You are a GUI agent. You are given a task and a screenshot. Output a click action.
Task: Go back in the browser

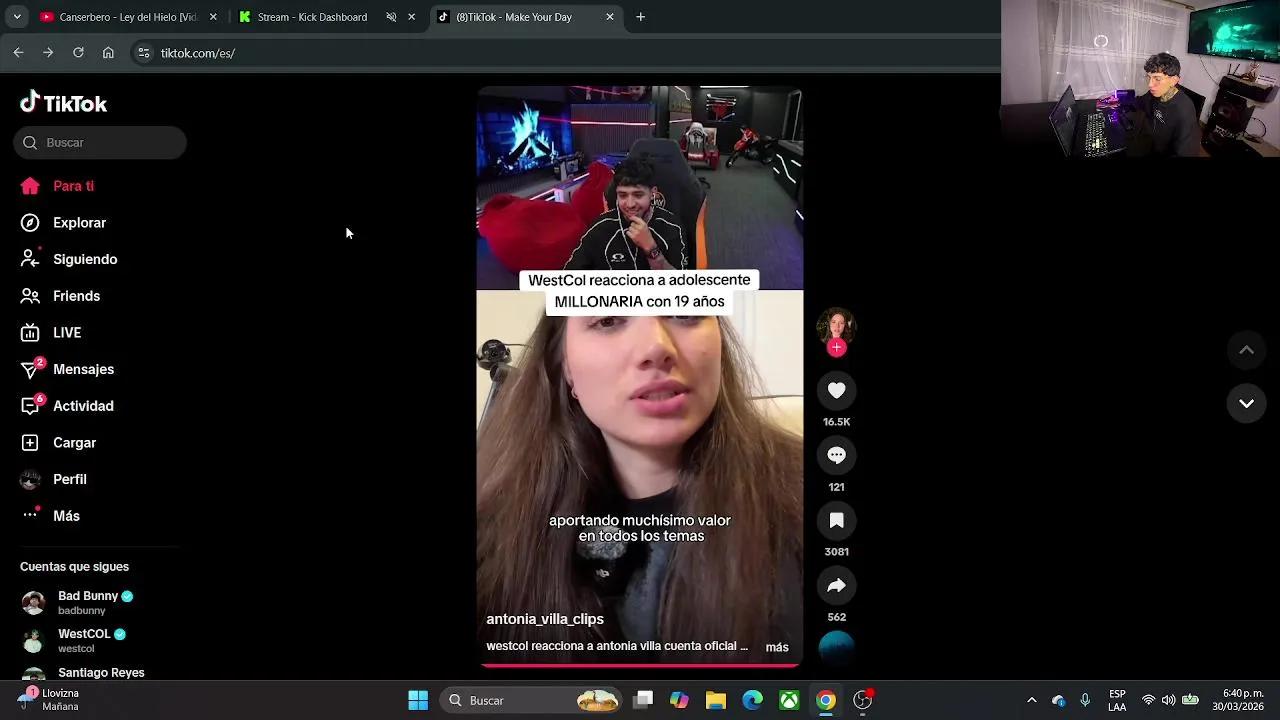click(x=18, y=53)
